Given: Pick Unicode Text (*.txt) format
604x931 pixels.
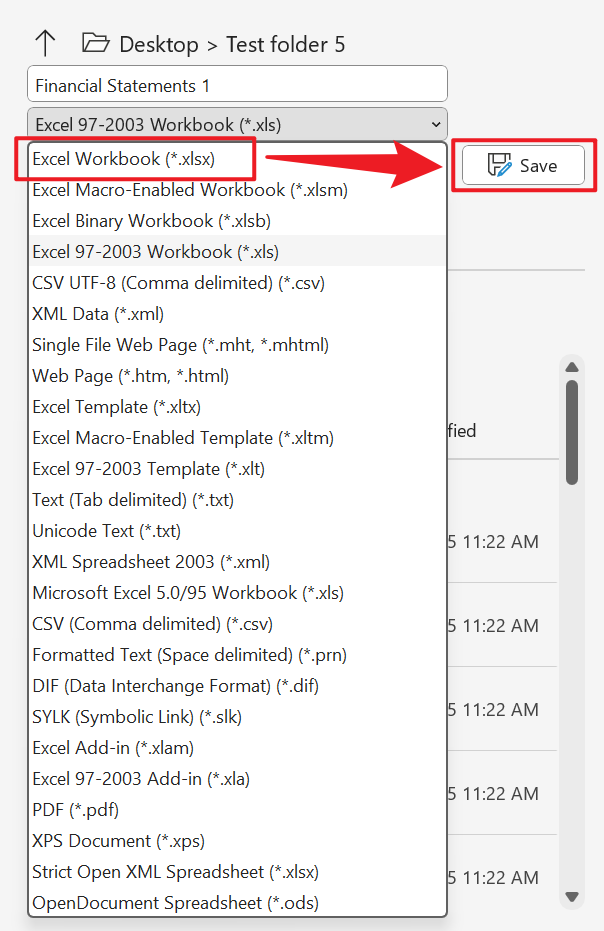Looking at the screenshot, I should 237,530.
